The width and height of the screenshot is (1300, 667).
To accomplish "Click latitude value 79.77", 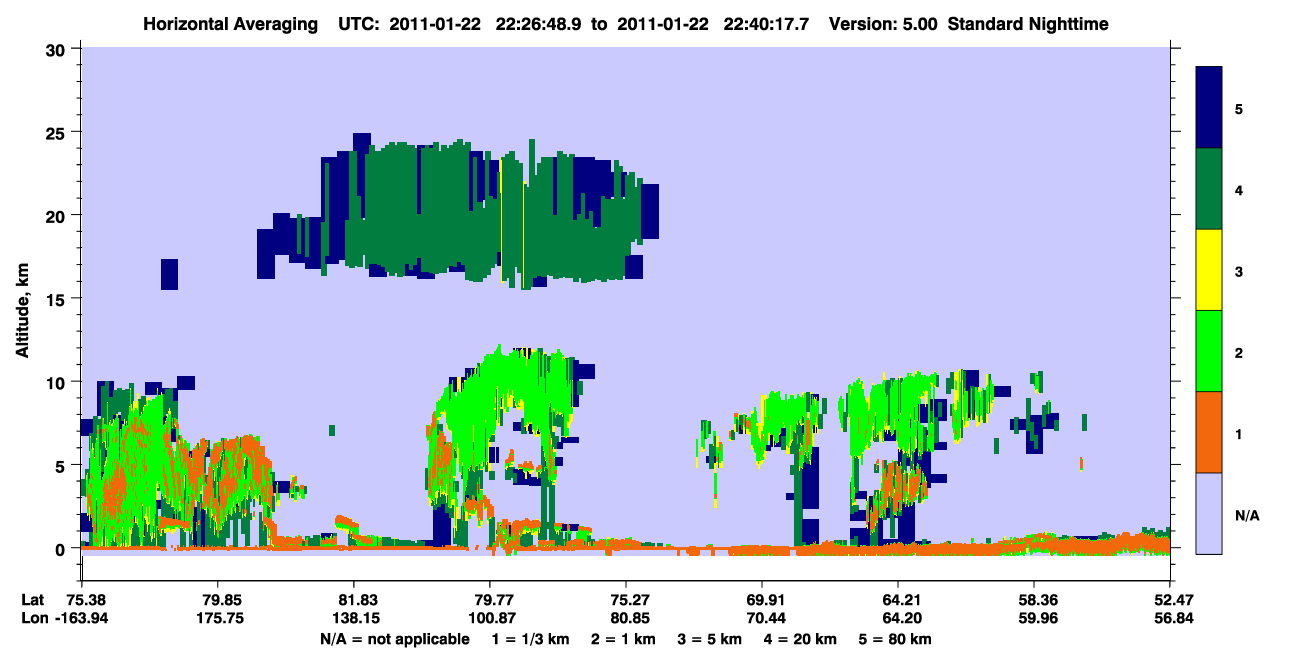I will (x=490, y=600).
